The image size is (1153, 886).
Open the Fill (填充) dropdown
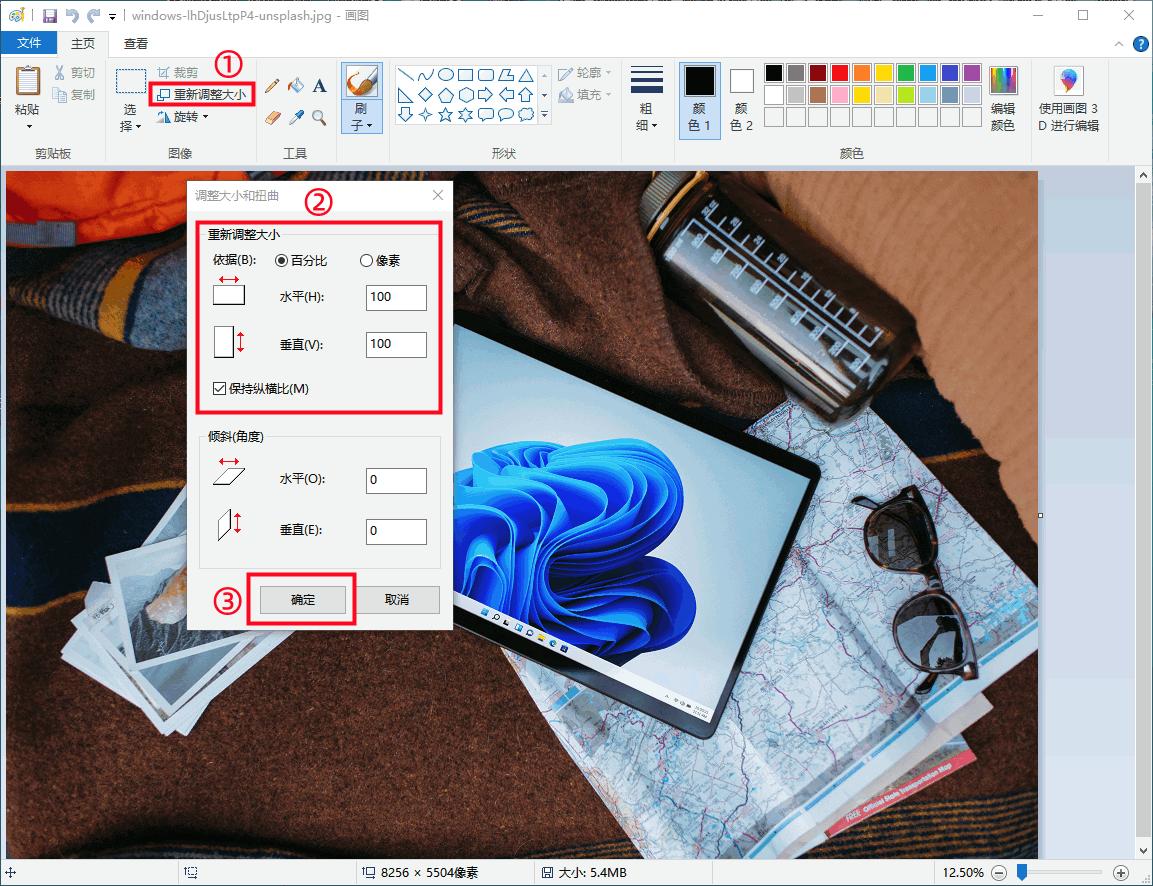585,95
